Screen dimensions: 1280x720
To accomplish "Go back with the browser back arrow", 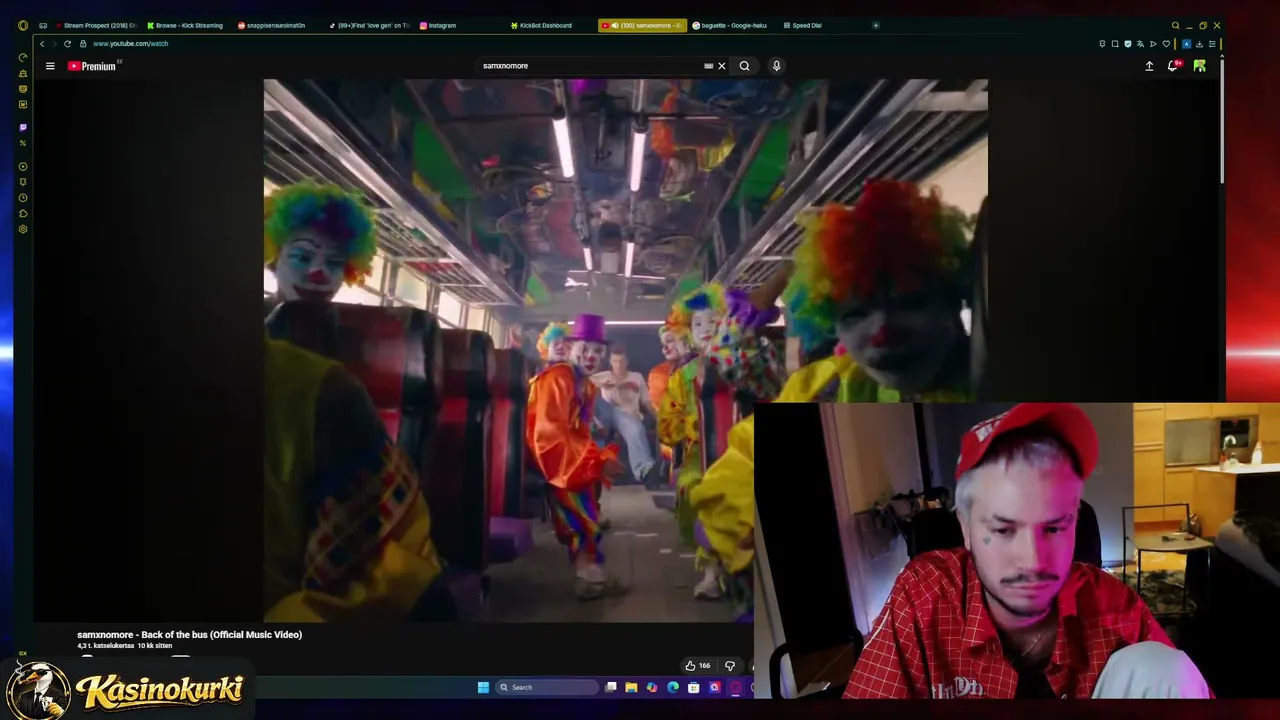I will (42, 44).
